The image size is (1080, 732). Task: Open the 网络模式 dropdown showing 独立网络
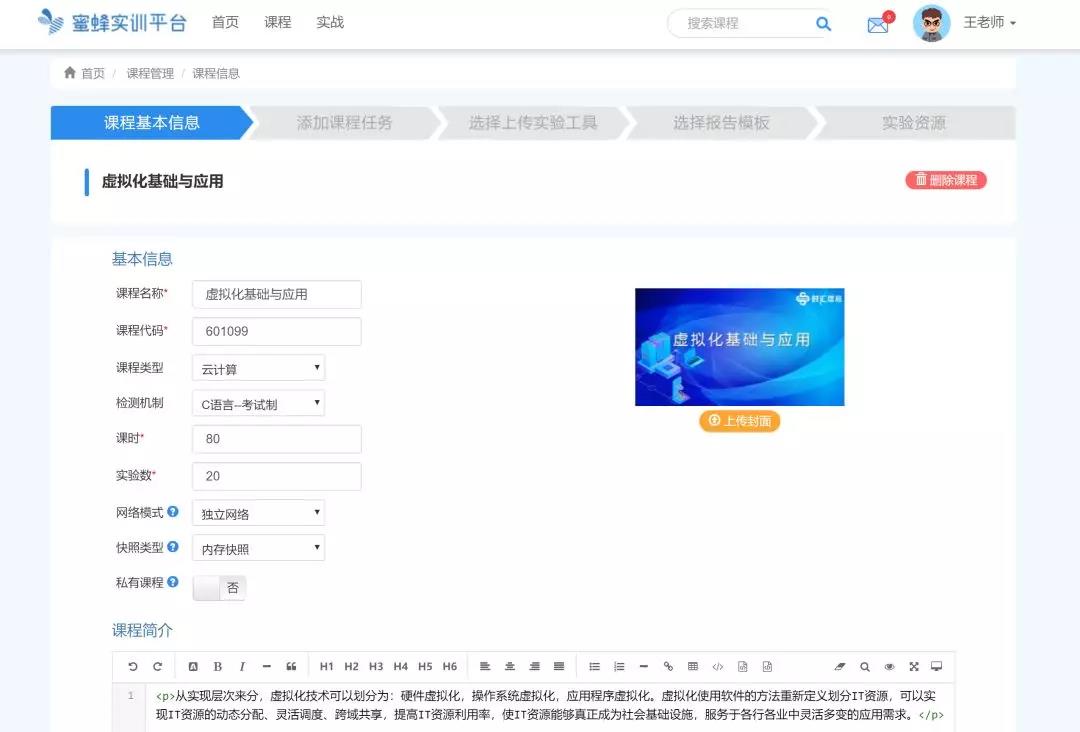(x=258, y=512)
